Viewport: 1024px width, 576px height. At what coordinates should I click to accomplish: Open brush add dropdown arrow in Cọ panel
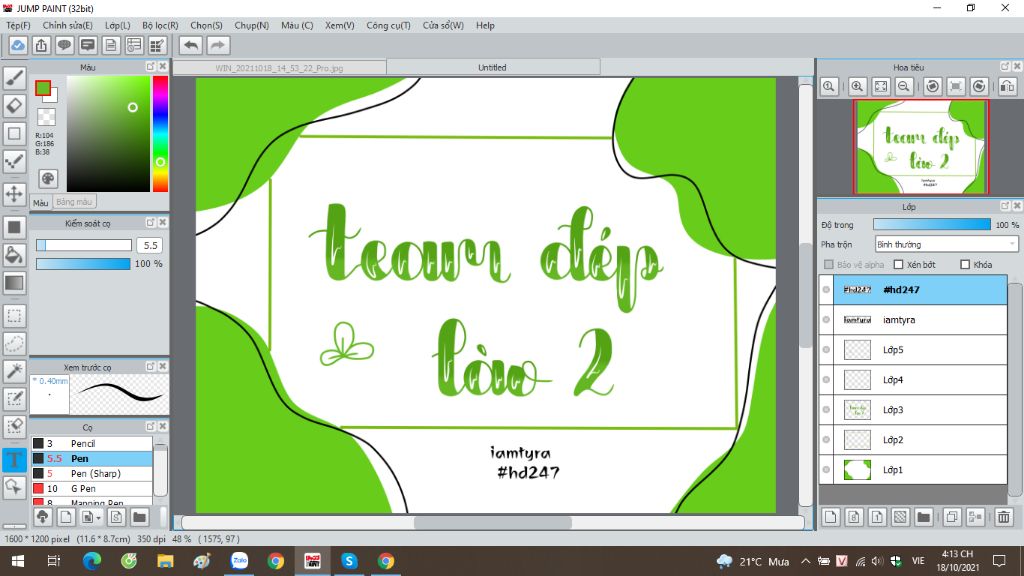click(x=99, y=518)
